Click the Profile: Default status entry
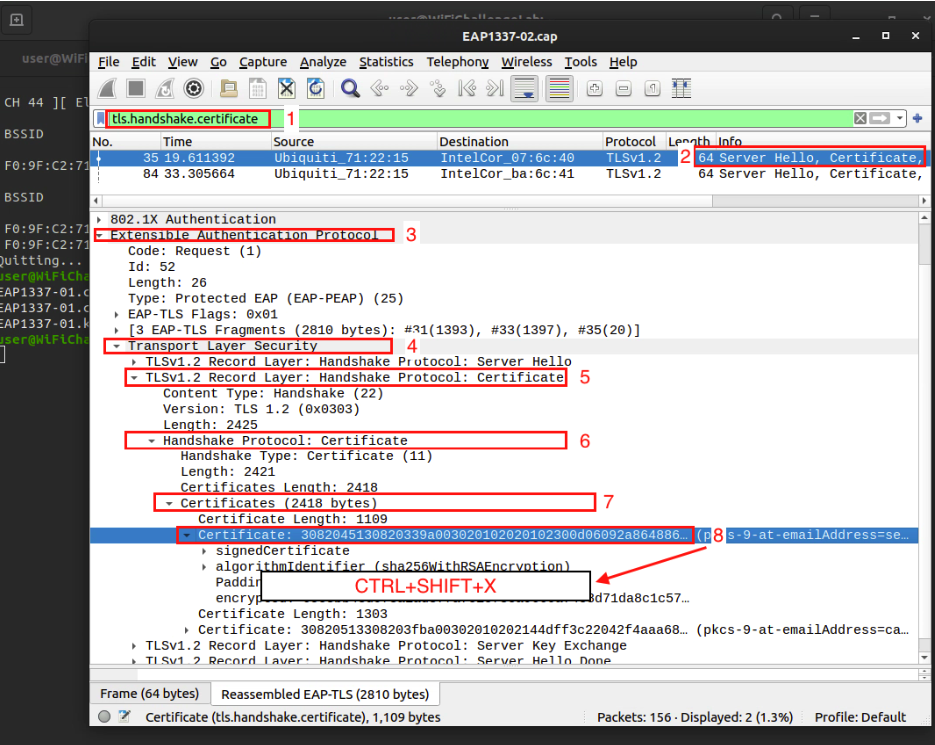Image resolution: width=935 pixels, height=745 pixels. point(860,717)
